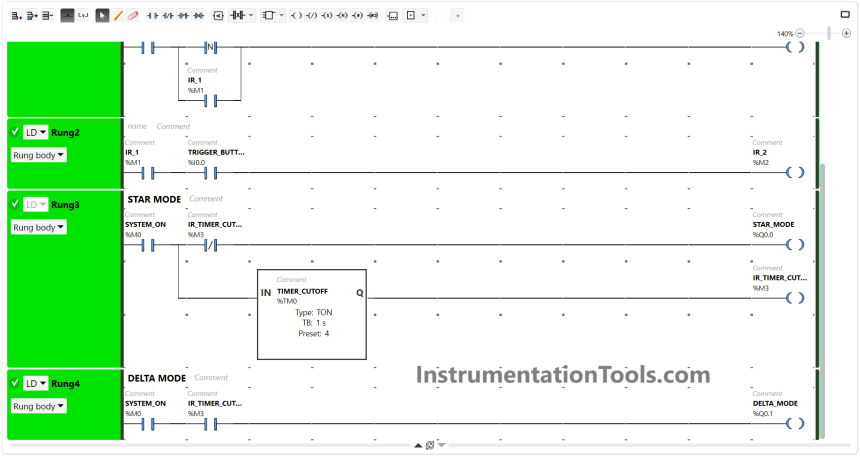Click the fifth coil type icon
860x456 pixels.
pyautogui.click(x=358, y=15)
